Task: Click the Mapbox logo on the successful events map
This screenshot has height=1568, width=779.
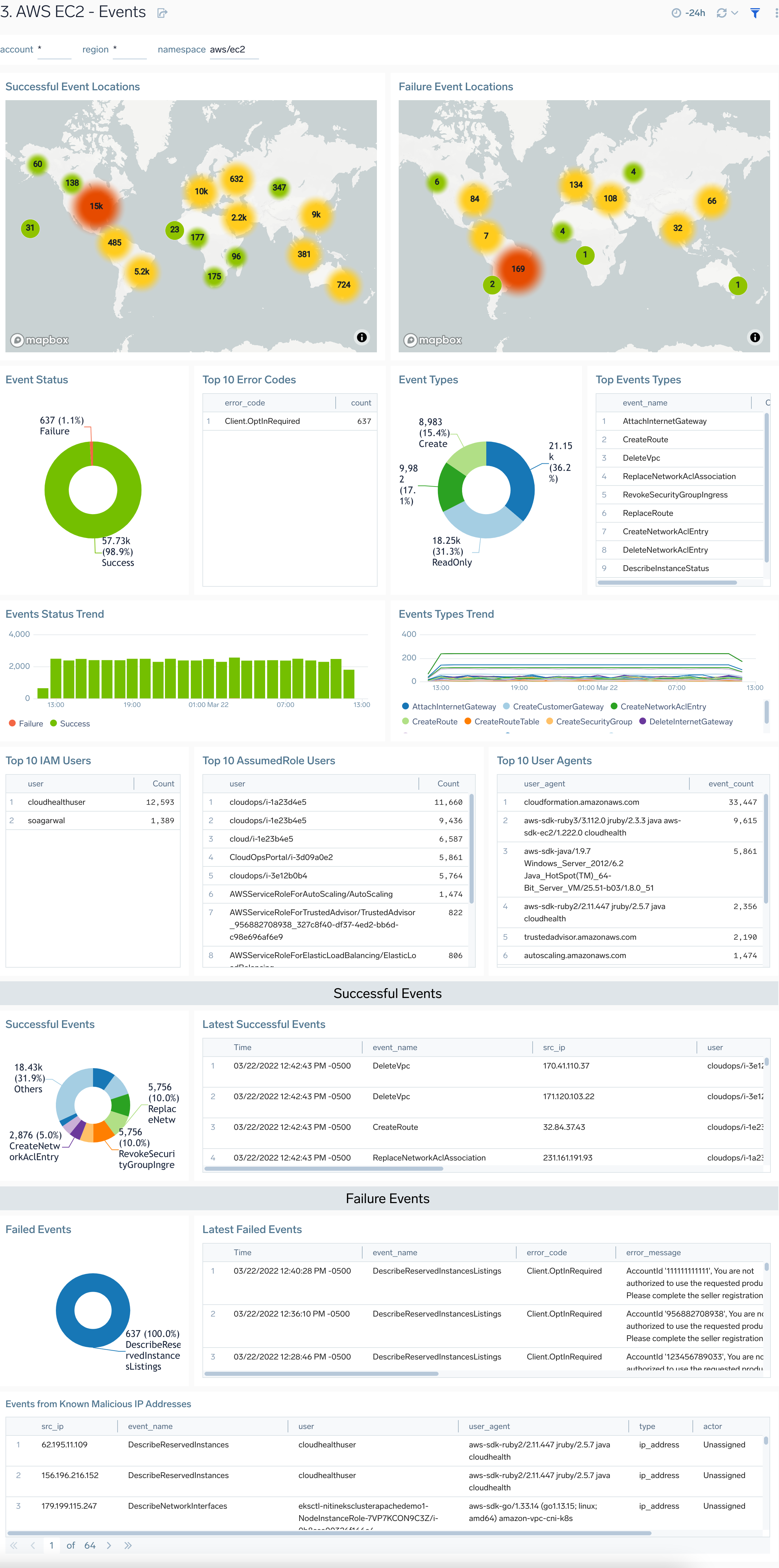Action: click(41, 340)
